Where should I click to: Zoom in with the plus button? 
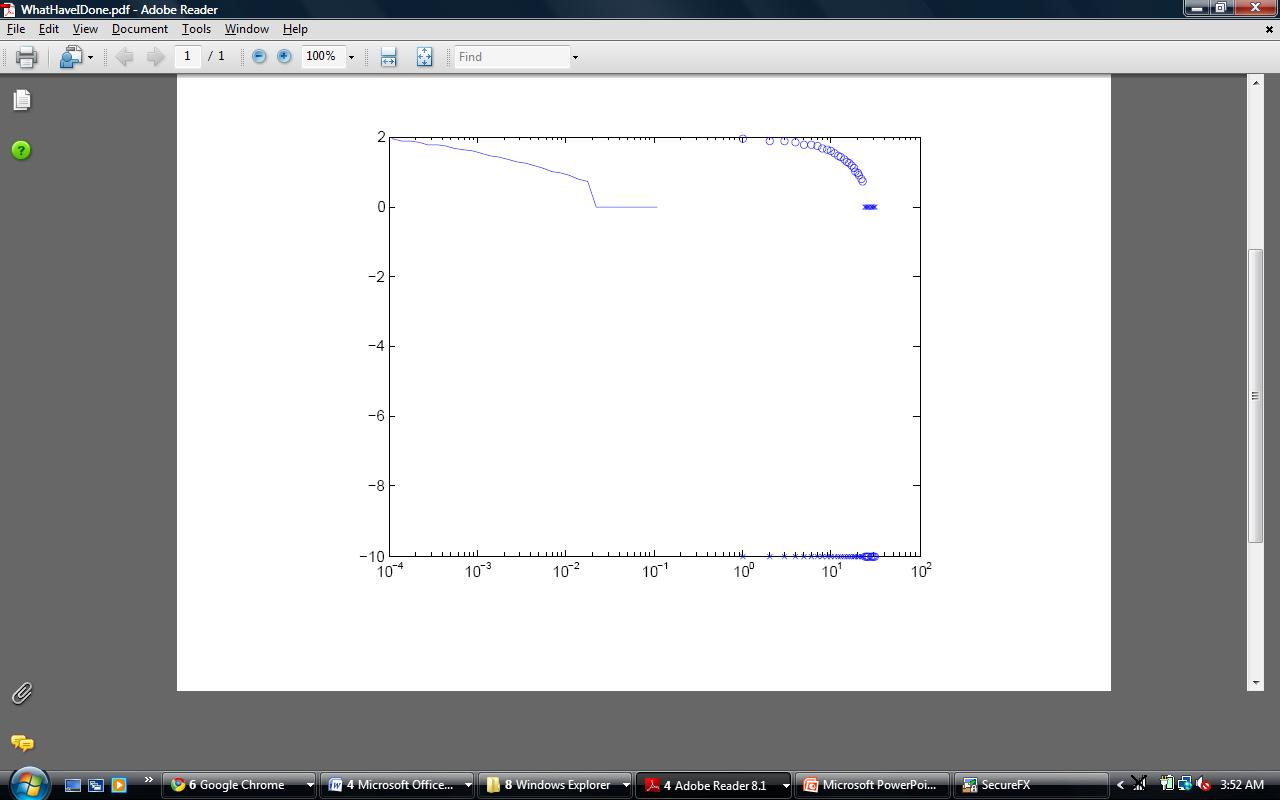tap(284, 57)
